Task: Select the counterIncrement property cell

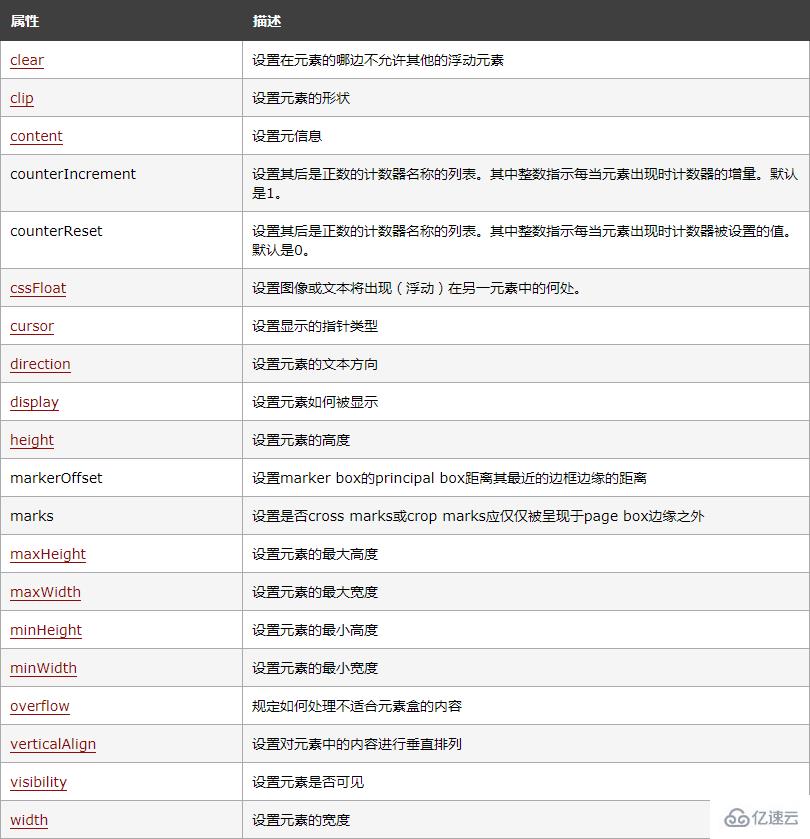Action: coord(73,174)
